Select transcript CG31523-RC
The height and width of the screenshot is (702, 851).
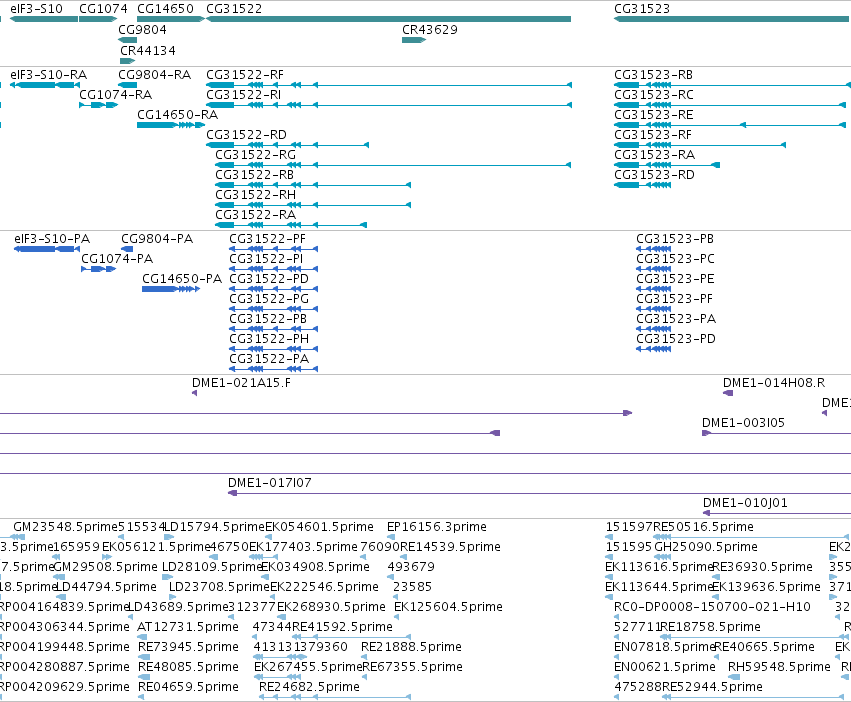coord(730,105)
